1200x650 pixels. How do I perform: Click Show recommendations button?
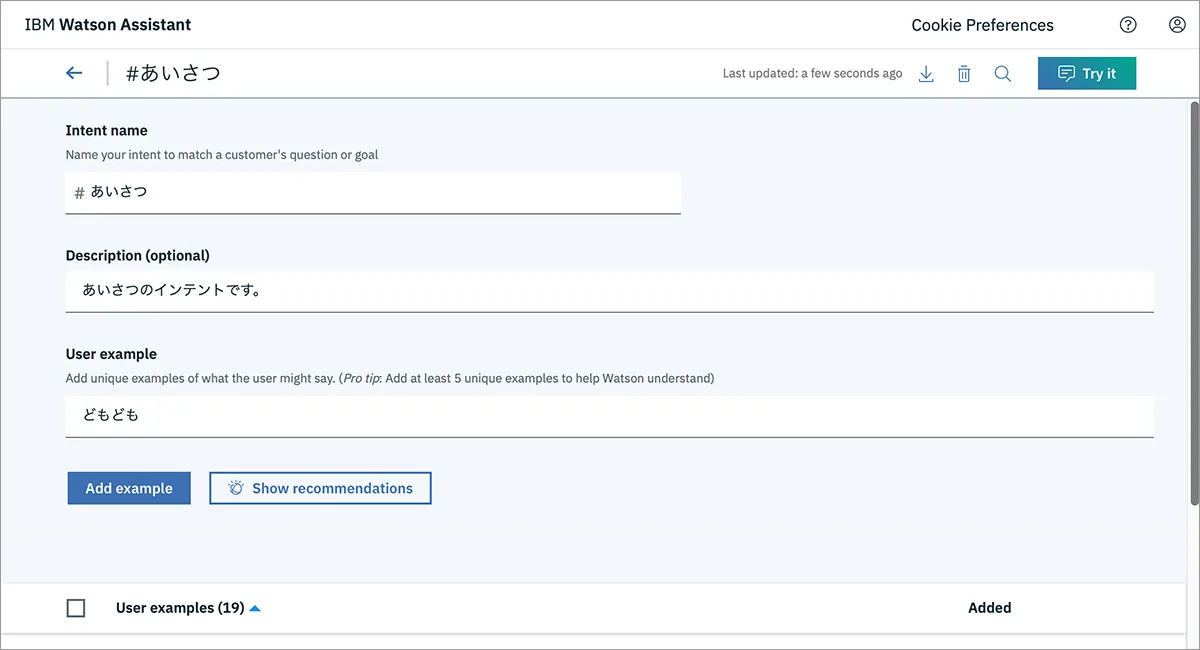(320, 488)
